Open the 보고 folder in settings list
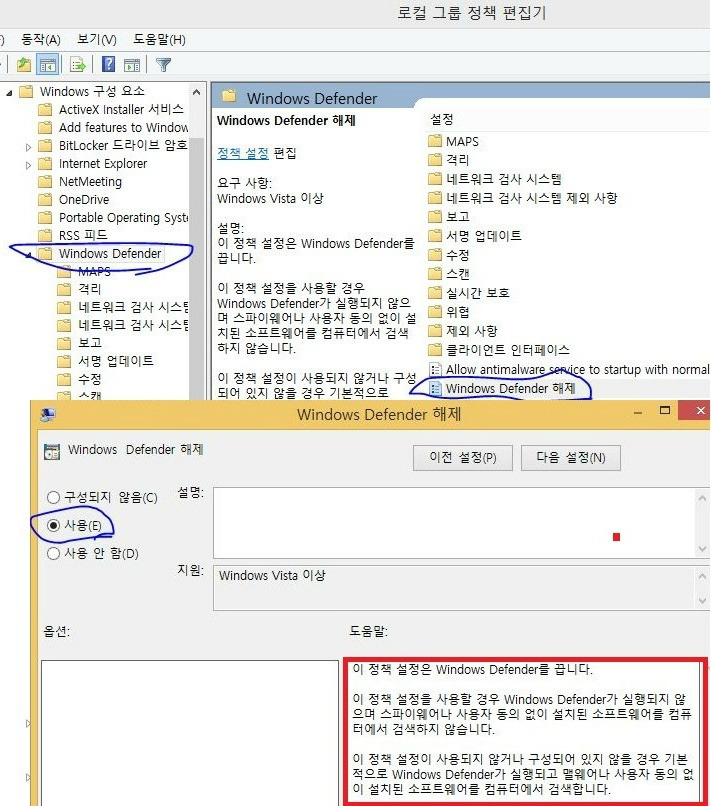Viewport: 711px width, 806px height. click(x=449, y=217)
